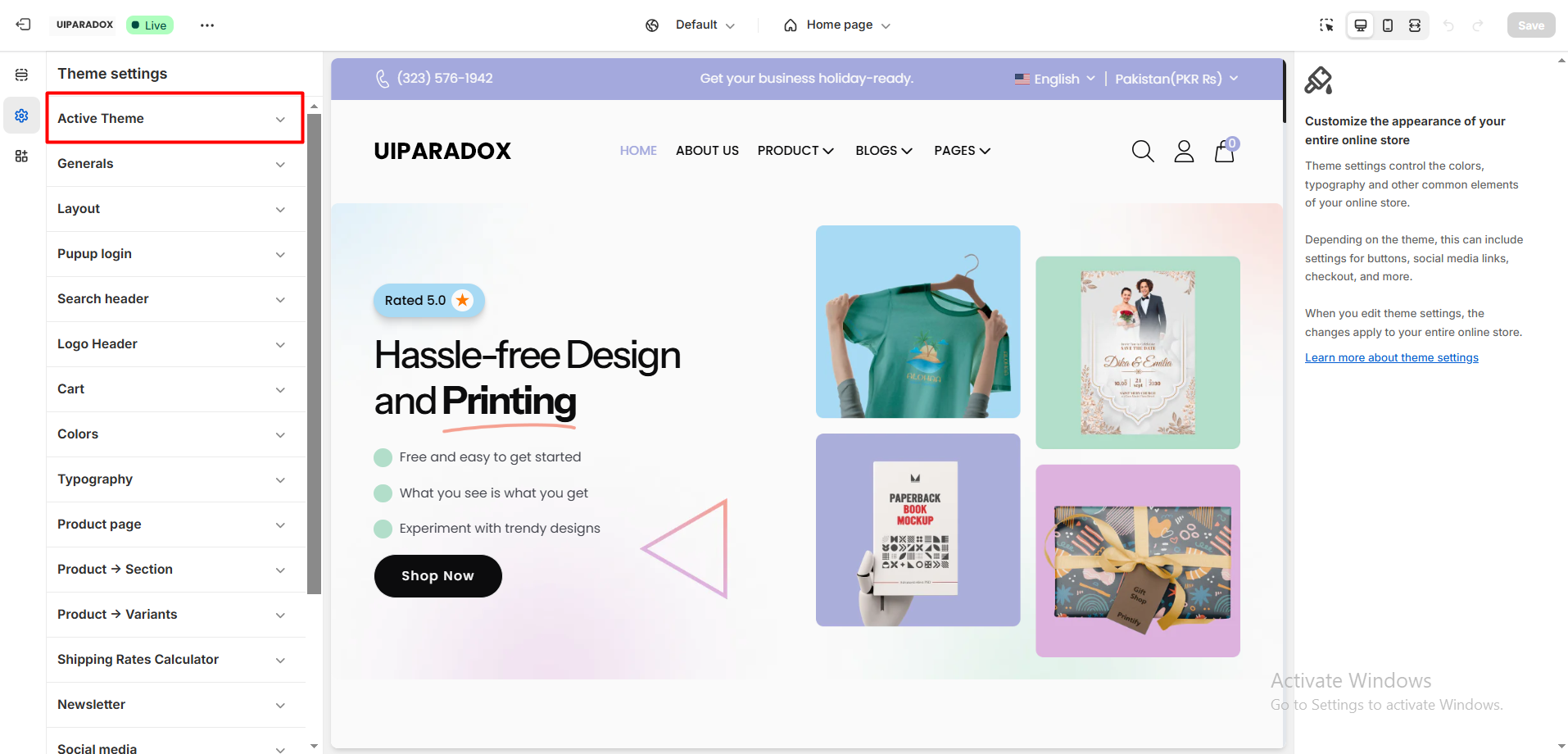Viewport: 1568px width, 754px height.
Task: Open Learn more about theme settings link
Action: coord(1391,357)
